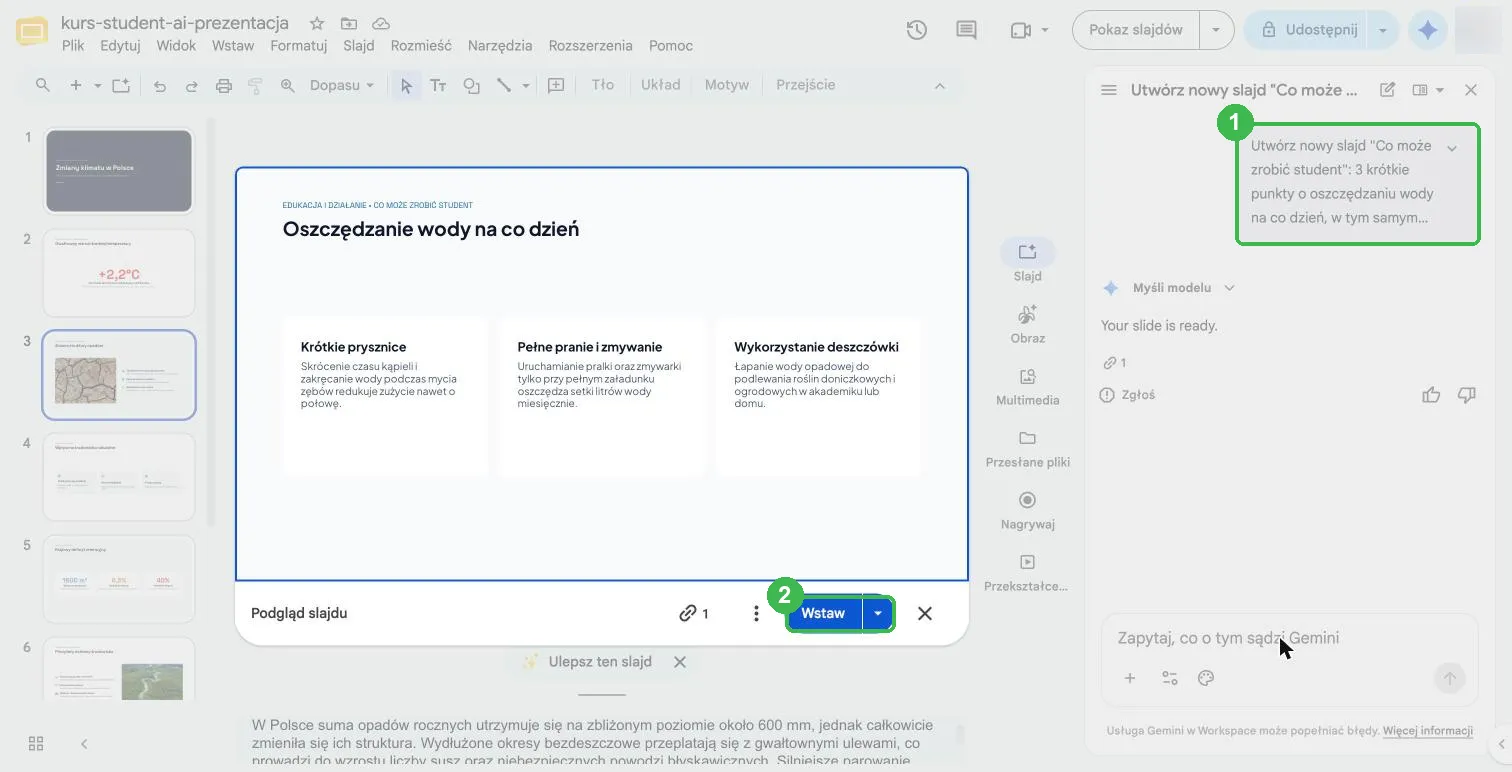Open the Formatuj menu
This screenshot has width=1512, height=772.
(x=299, y=45)
